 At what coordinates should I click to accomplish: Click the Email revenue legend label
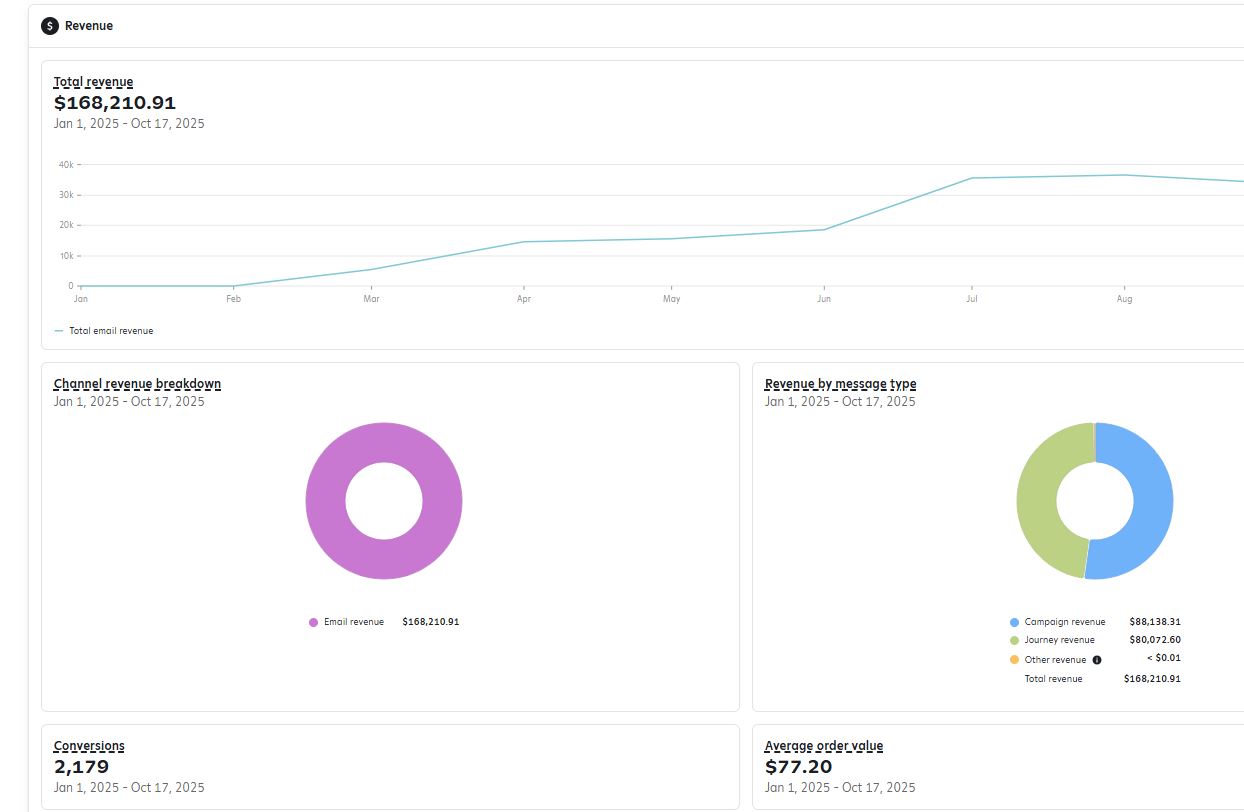(x=353, y=622)
